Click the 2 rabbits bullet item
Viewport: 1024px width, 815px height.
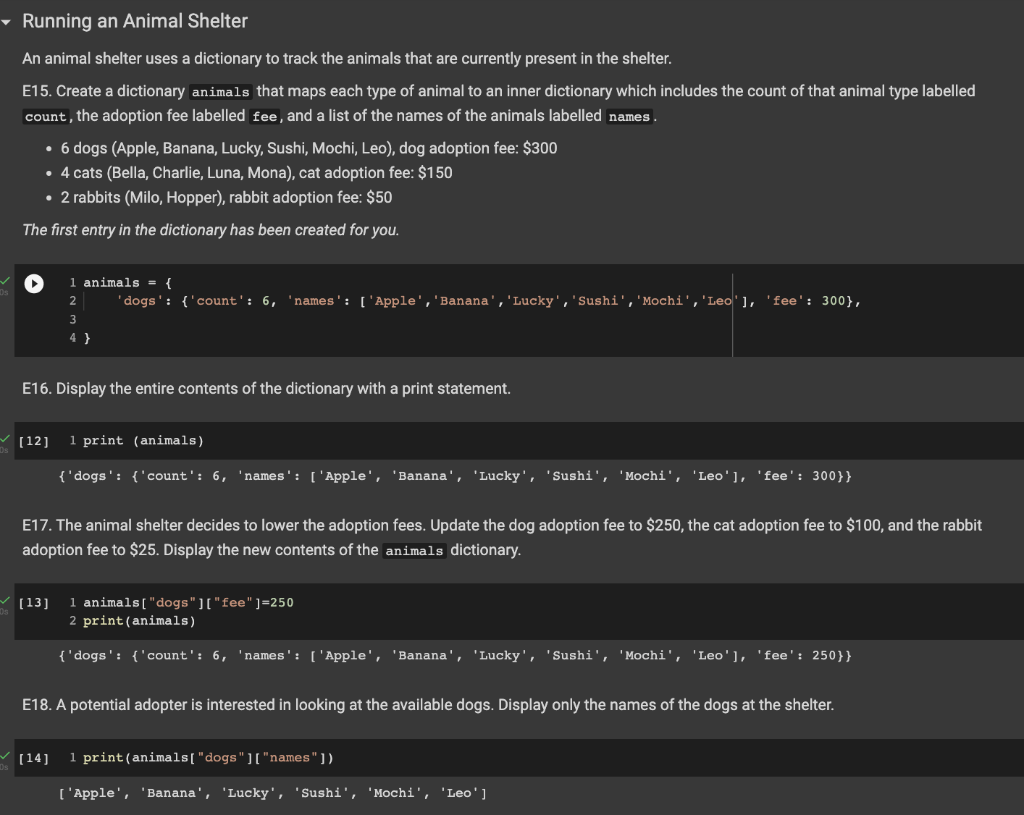[227, 198]
